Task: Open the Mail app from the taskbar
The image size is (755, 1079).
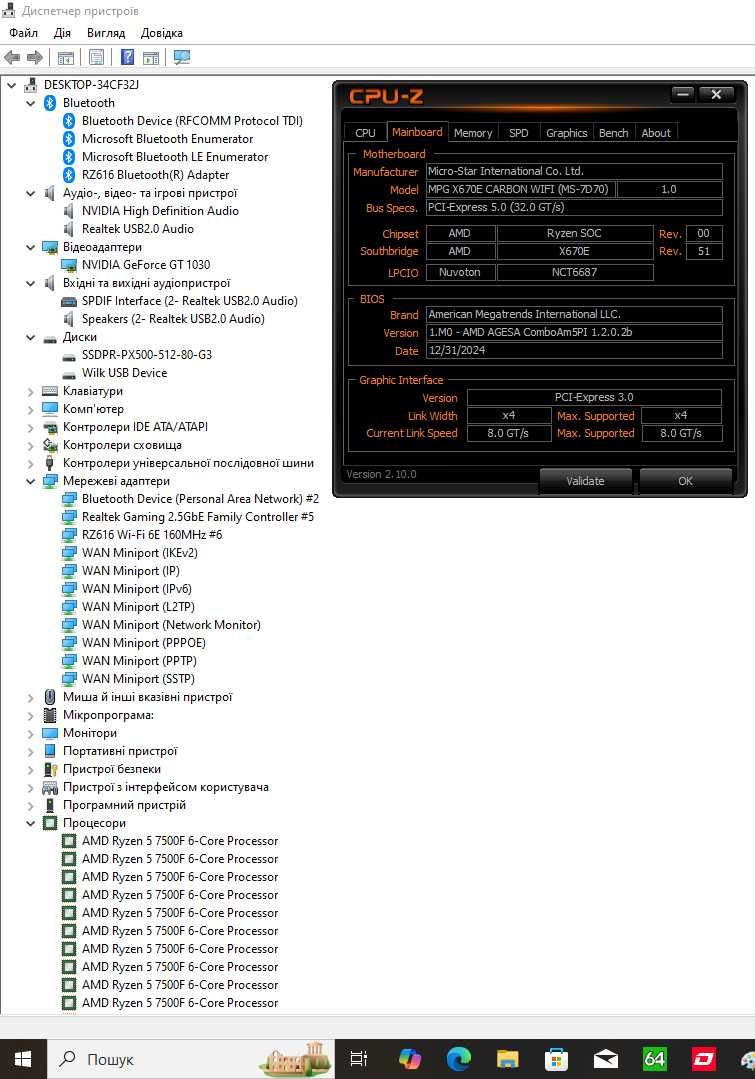Action: 606,1059
